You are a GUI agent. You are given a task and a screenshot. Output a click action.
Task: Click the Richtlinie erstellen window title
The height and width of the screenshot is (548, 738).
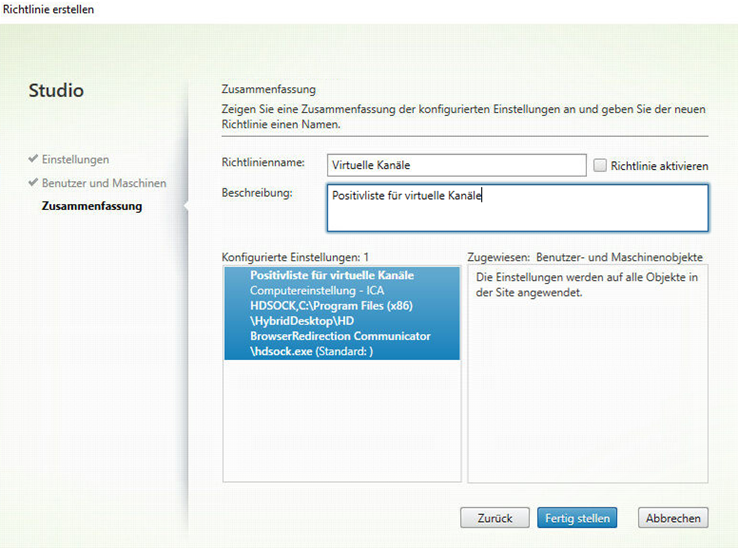click(x=48, y=9)
